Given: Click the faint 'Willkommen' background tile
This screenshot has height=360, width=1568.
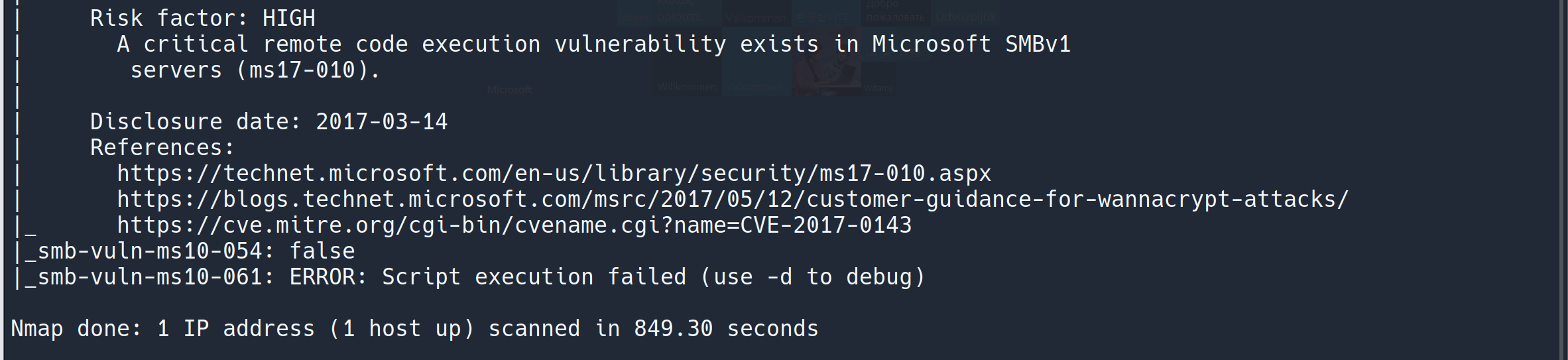Looking at the screenshot, I should (x=687, y=87).
